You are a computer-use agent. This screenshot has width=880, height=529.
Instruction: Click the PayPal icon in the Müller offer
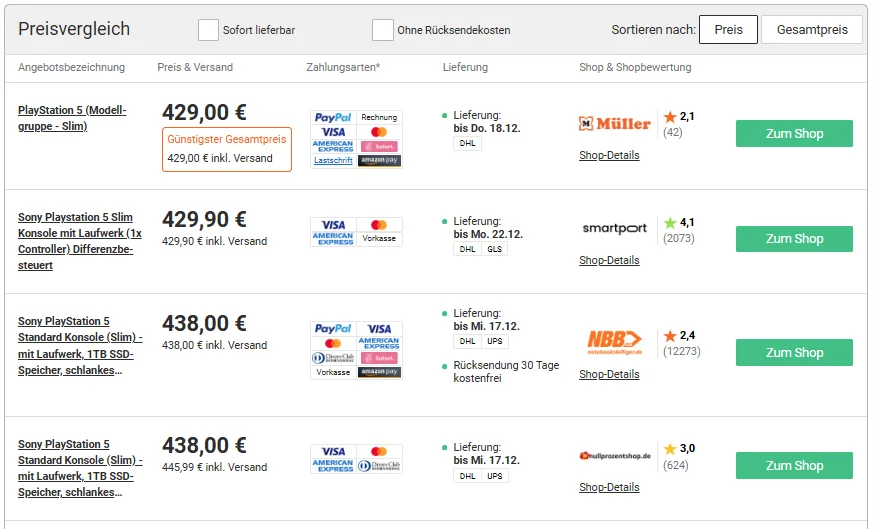[x=333, y=118]
